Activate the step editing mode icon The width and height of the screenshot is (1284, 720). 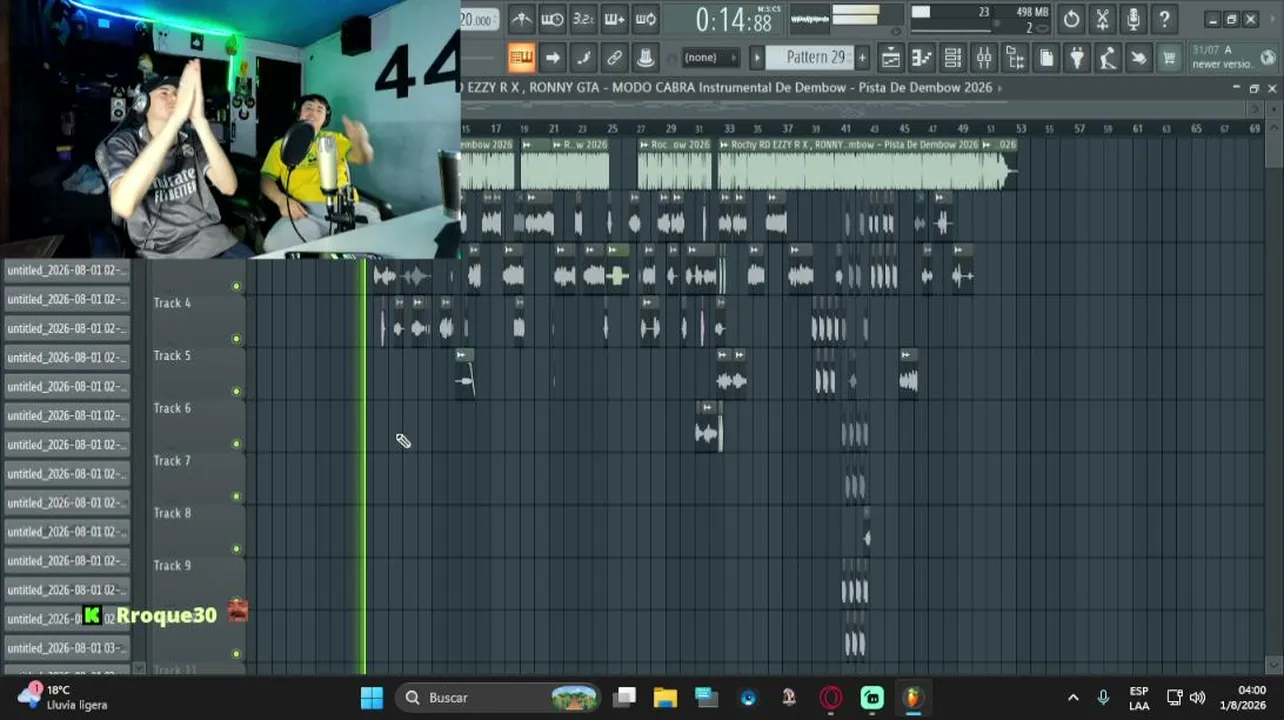(x=583, y=57)
